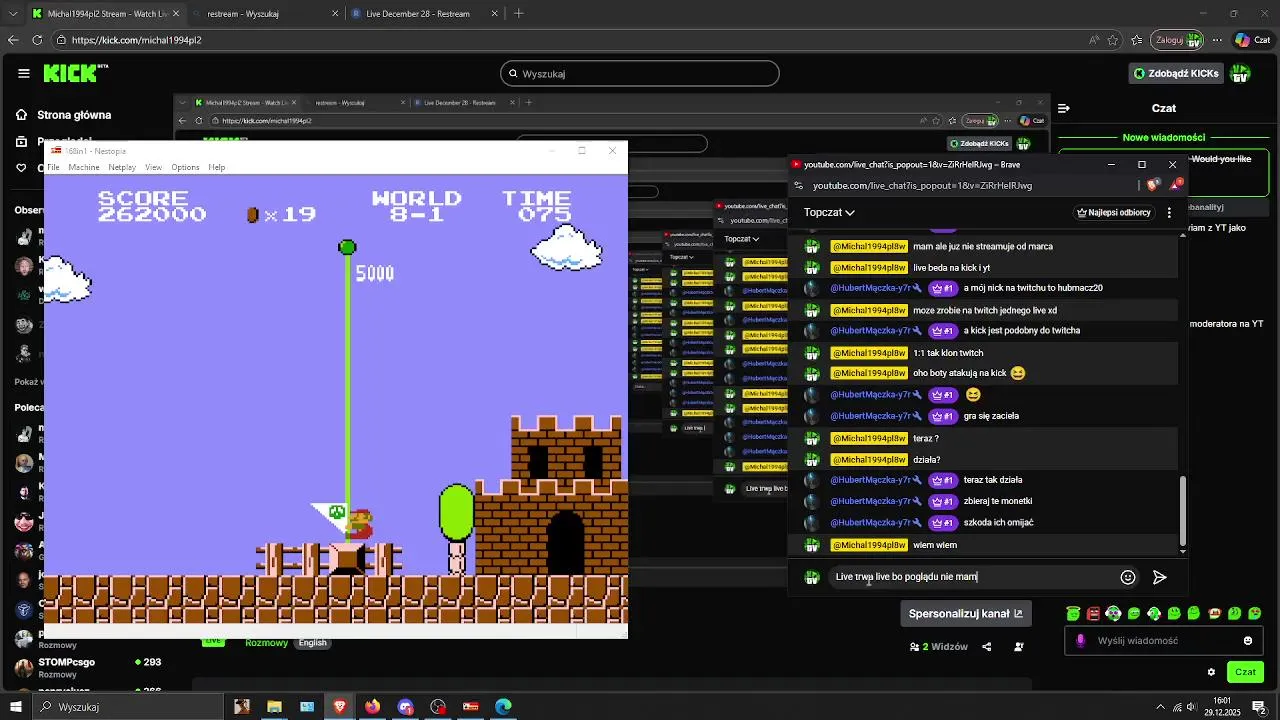The image size is (1280, 720).
Task: Open File Explorer from the taskbar
Action: point(274,707)
